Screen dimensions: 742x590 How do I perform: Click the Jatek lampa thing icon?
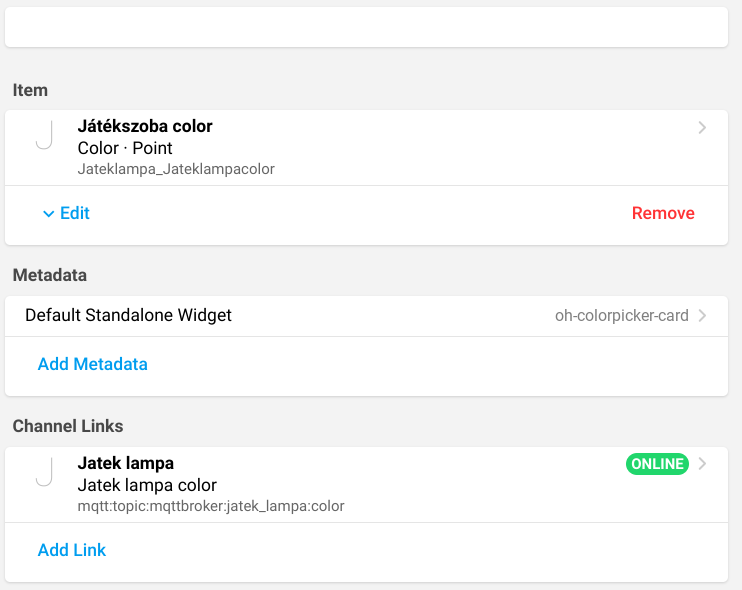[x=43, y=473]
